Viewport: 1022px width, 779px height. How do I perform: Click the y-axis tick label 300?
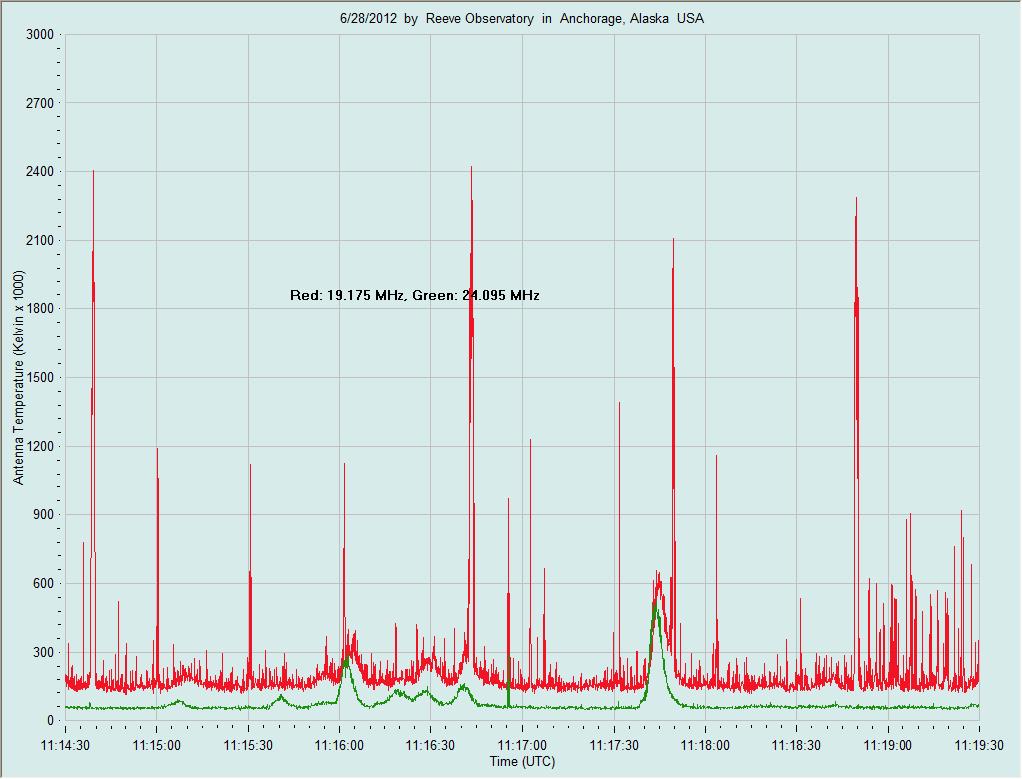pyautogui.click(x=43, y=653)
